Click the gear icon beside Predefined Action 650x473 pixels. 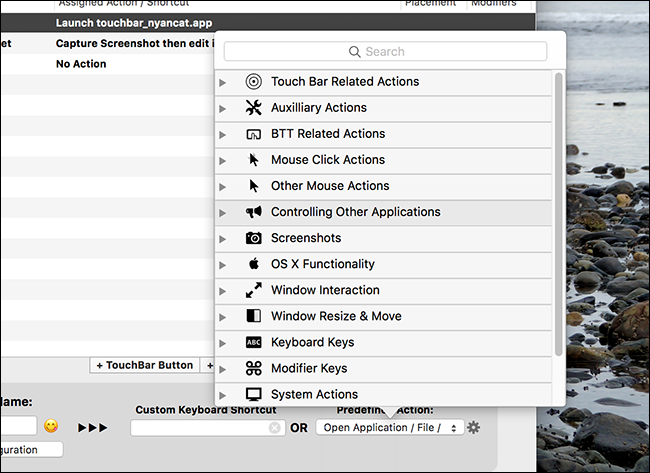(473, 427)
